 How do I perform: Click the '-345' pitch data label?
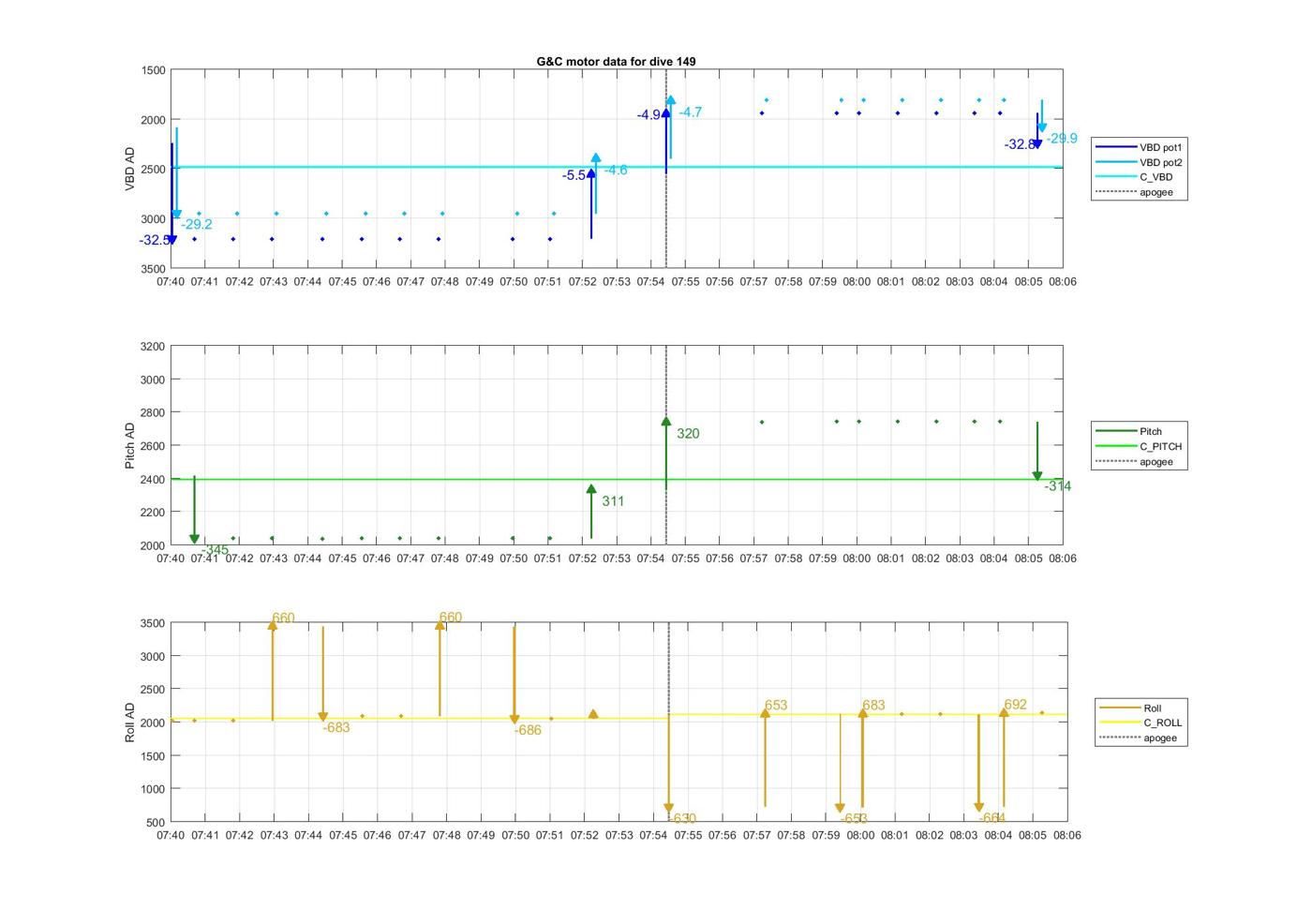(x=215, y=550)
